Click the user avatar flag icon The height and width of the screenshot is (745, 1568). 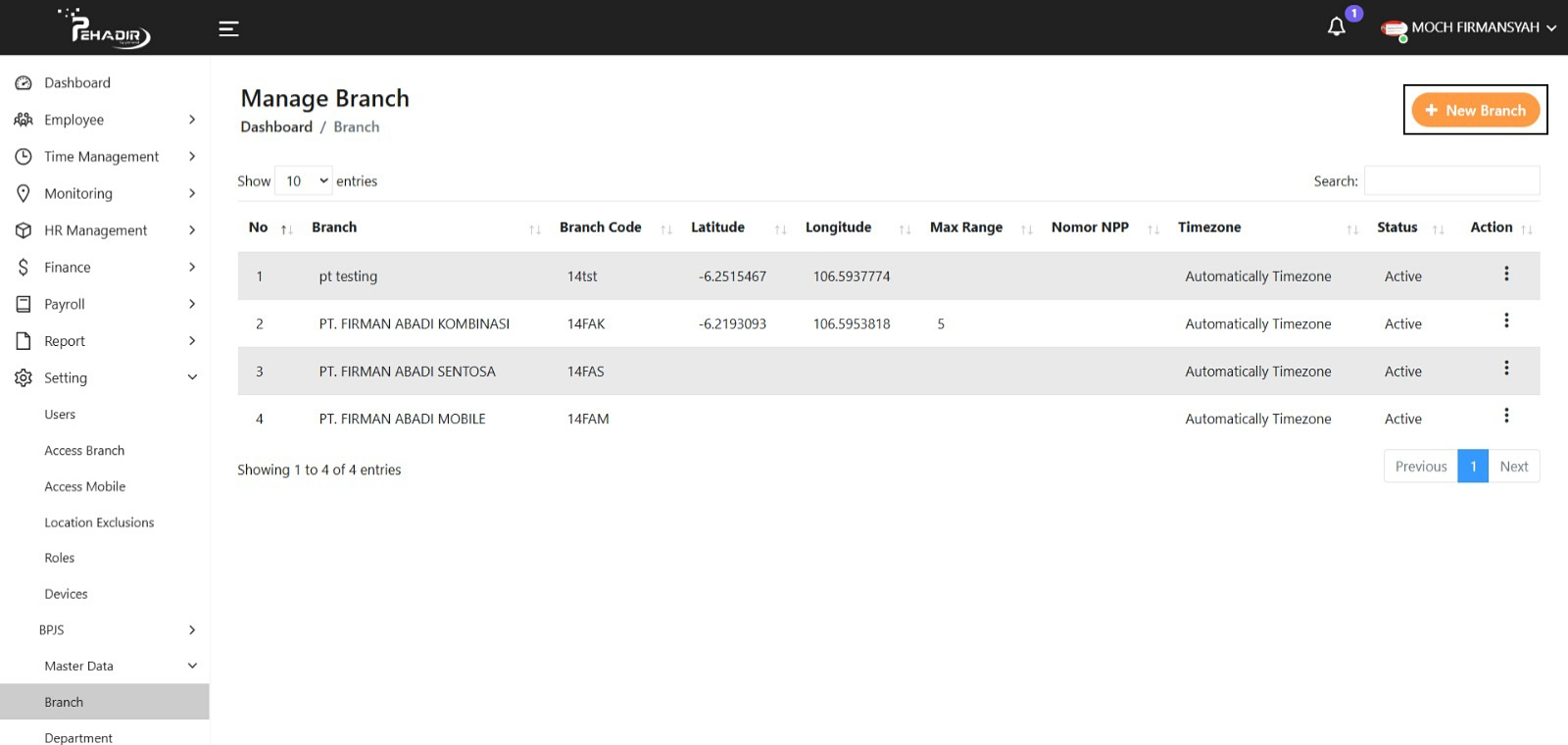(x=1394, y=29)
